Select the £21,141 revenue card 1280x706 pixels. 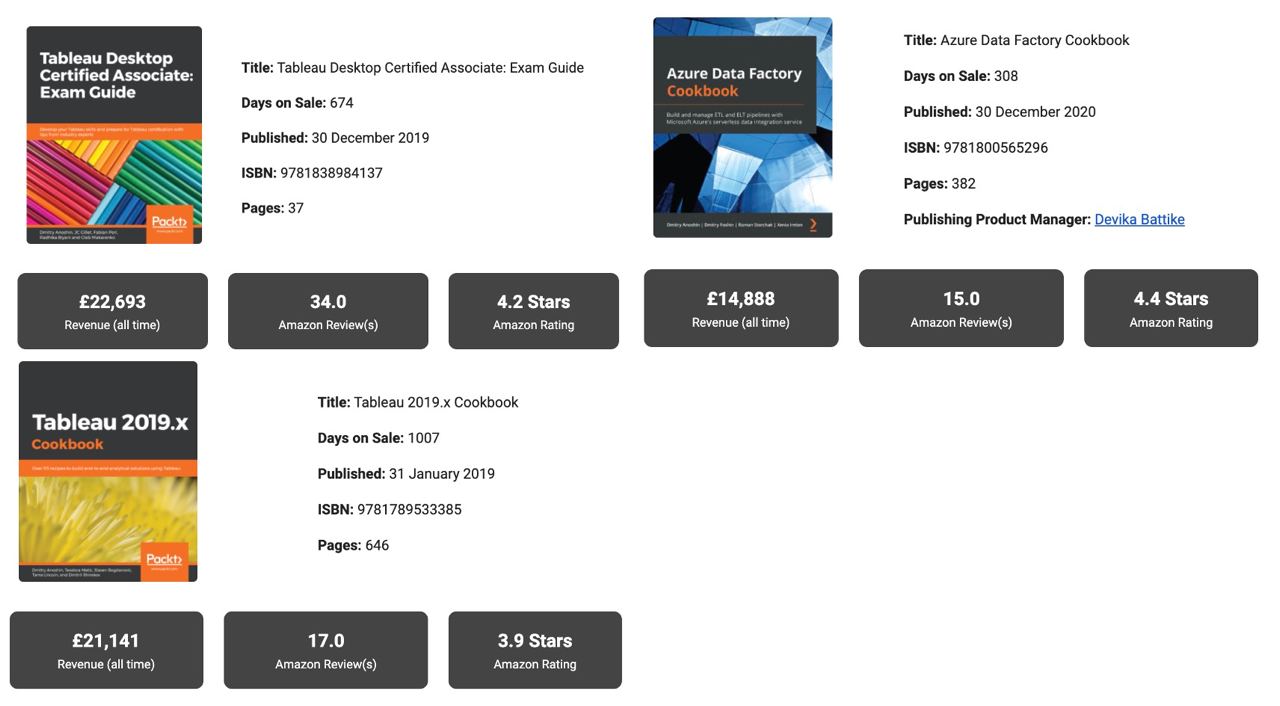point(106,650)
